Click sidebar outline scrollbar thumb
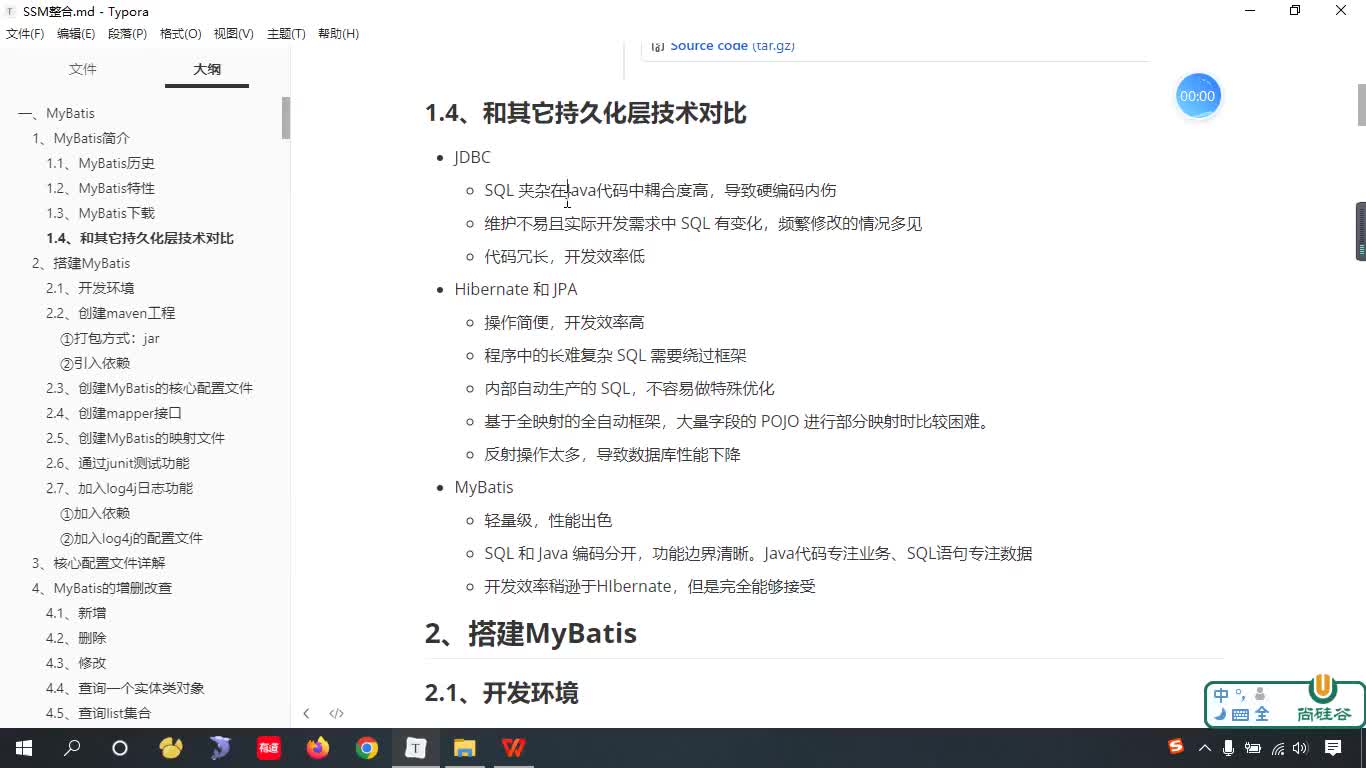1366x768 pixels. pos(286,118)
